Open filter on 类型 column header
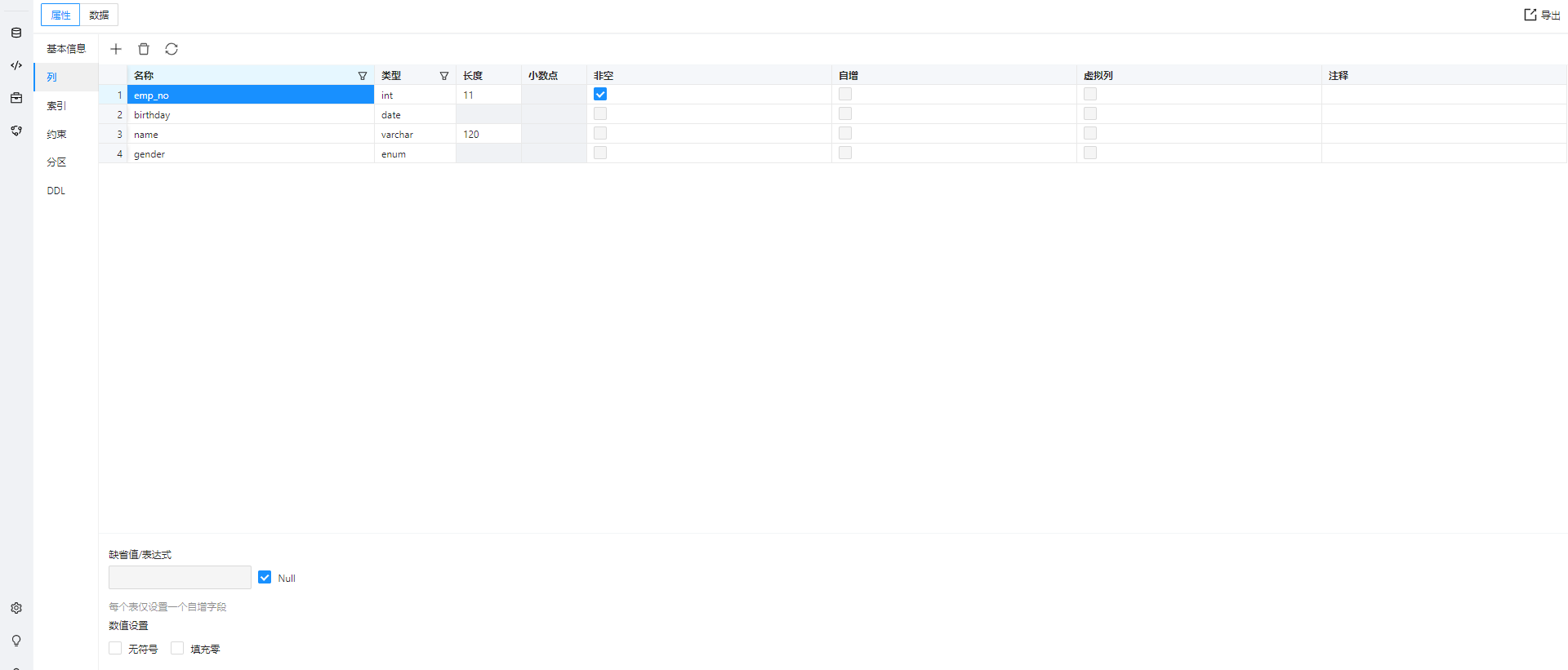 (x=444, y=76)
